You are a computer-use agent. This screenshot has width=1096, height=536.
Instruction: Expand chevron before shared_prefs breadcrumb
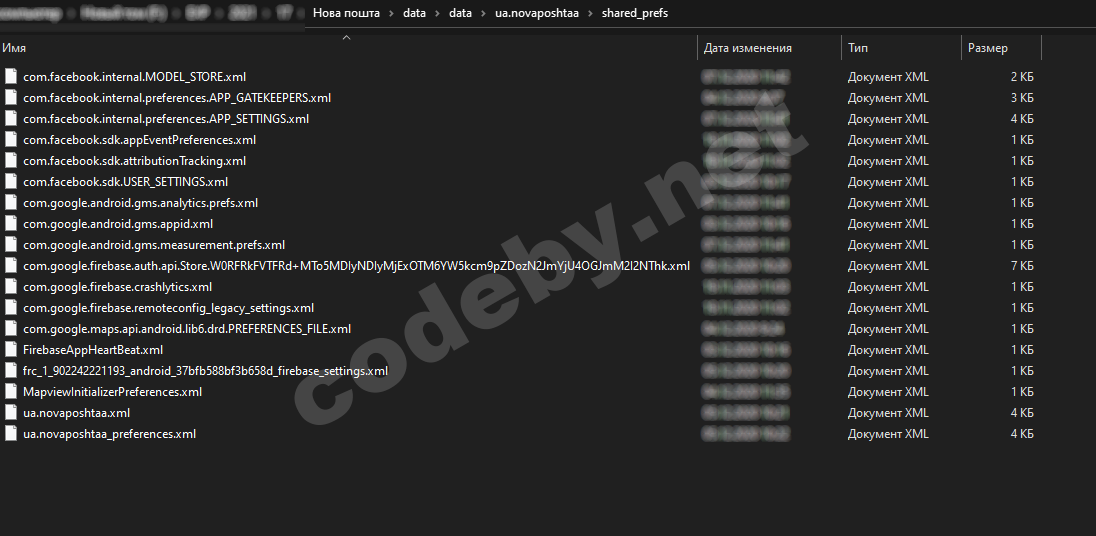pos(591,13)
